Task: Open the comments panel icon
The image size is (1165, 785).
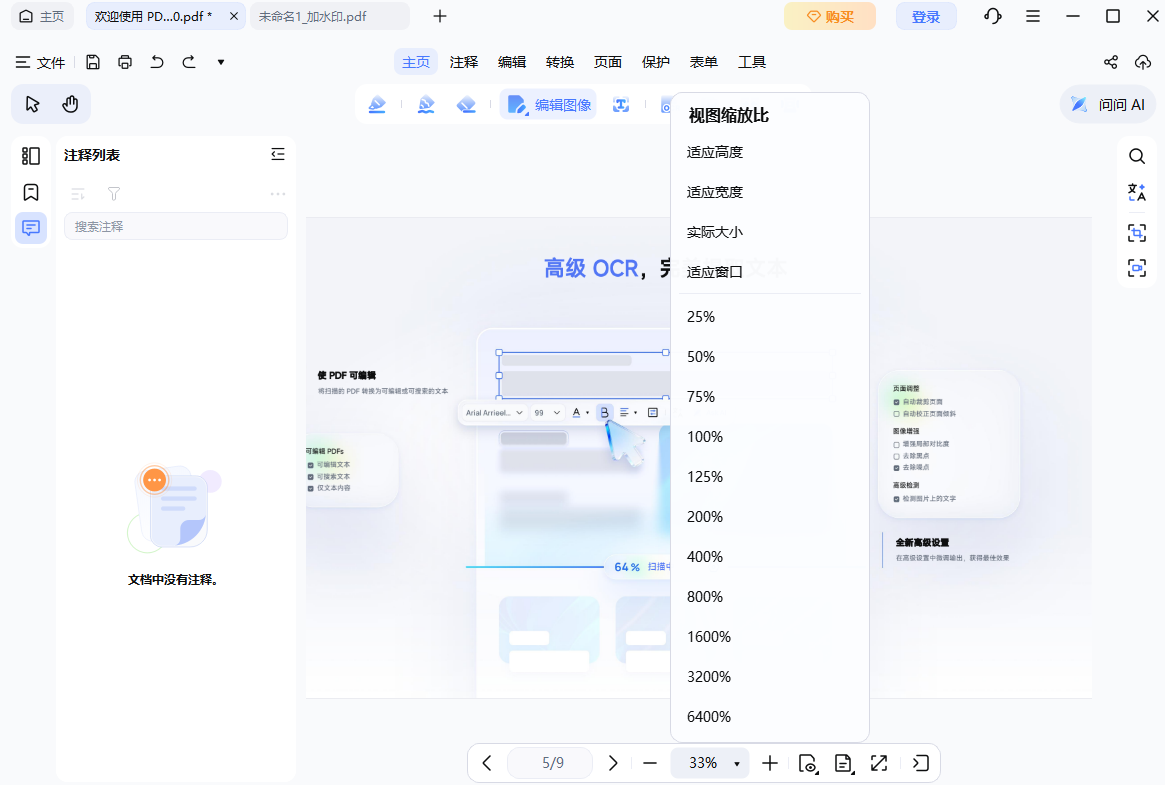Action: (x=30, y=227)
